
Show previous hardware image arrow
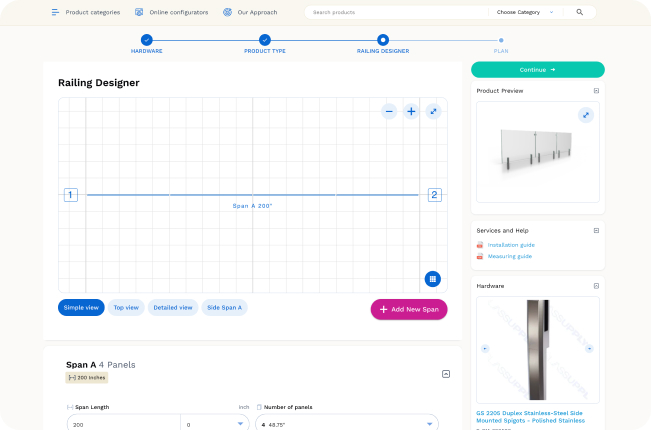[x=485, y=349]
